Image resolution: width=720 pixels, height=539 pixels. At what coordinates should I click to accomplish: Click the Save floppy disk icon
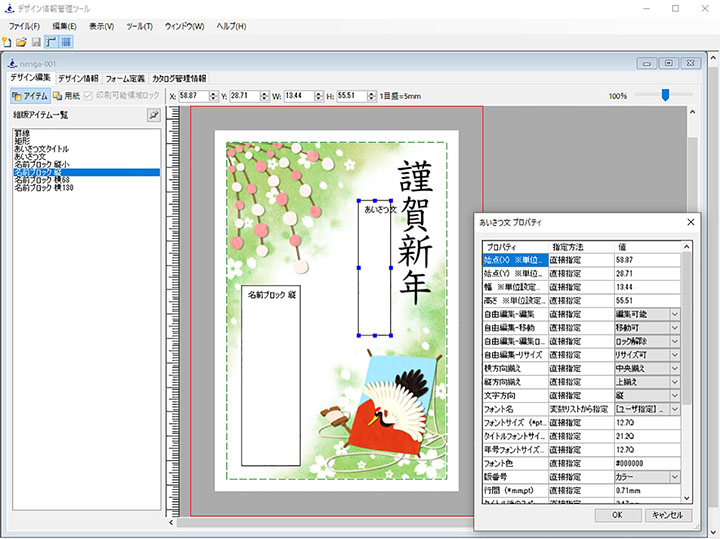36,42
